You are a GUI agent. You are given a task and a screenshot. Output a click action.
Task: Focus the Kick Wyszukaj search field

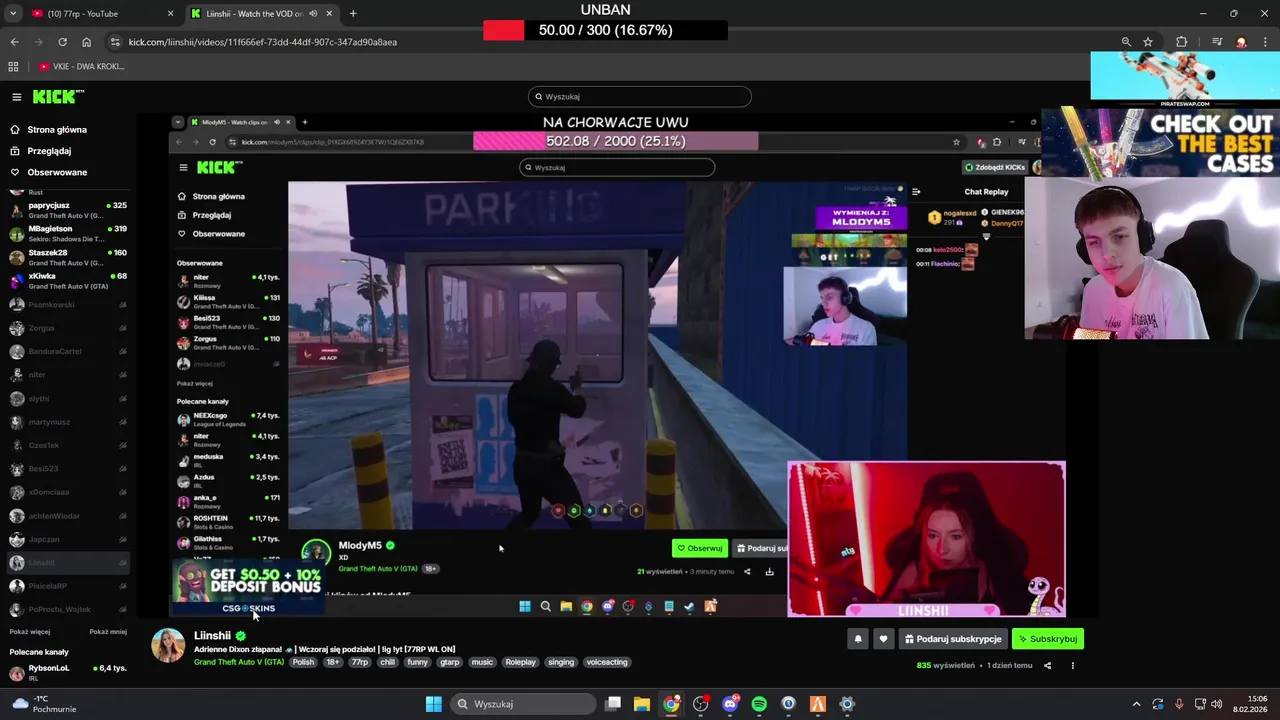(x=640, y=97)
